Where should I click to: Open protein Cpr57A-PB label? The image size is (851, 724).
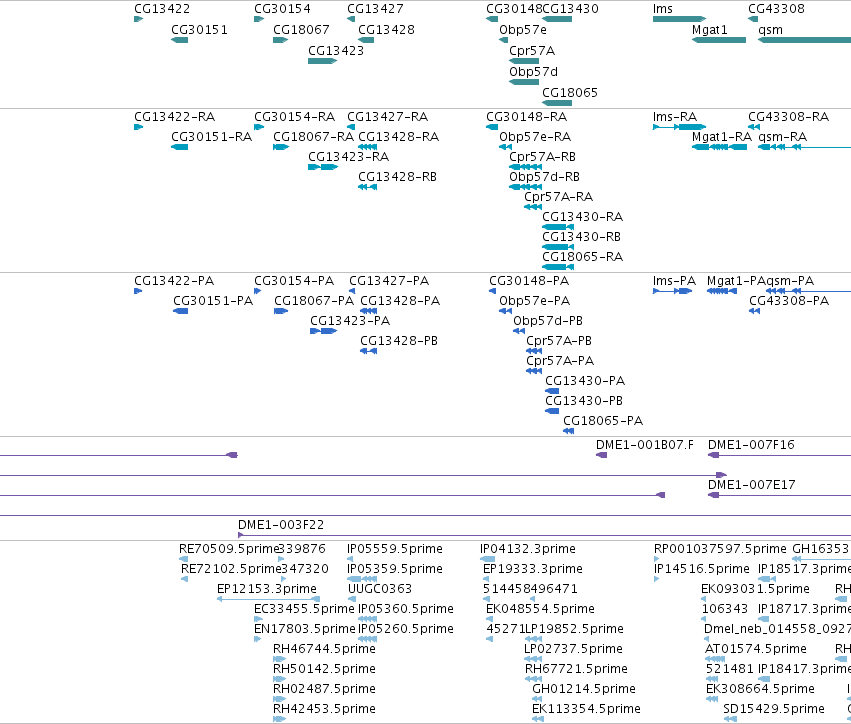point(558,341)
